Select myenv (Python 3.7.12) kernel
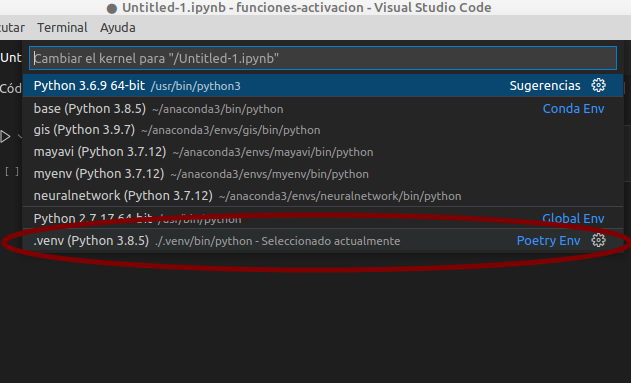Screen dimensions: 631x383 pos(323,174)
